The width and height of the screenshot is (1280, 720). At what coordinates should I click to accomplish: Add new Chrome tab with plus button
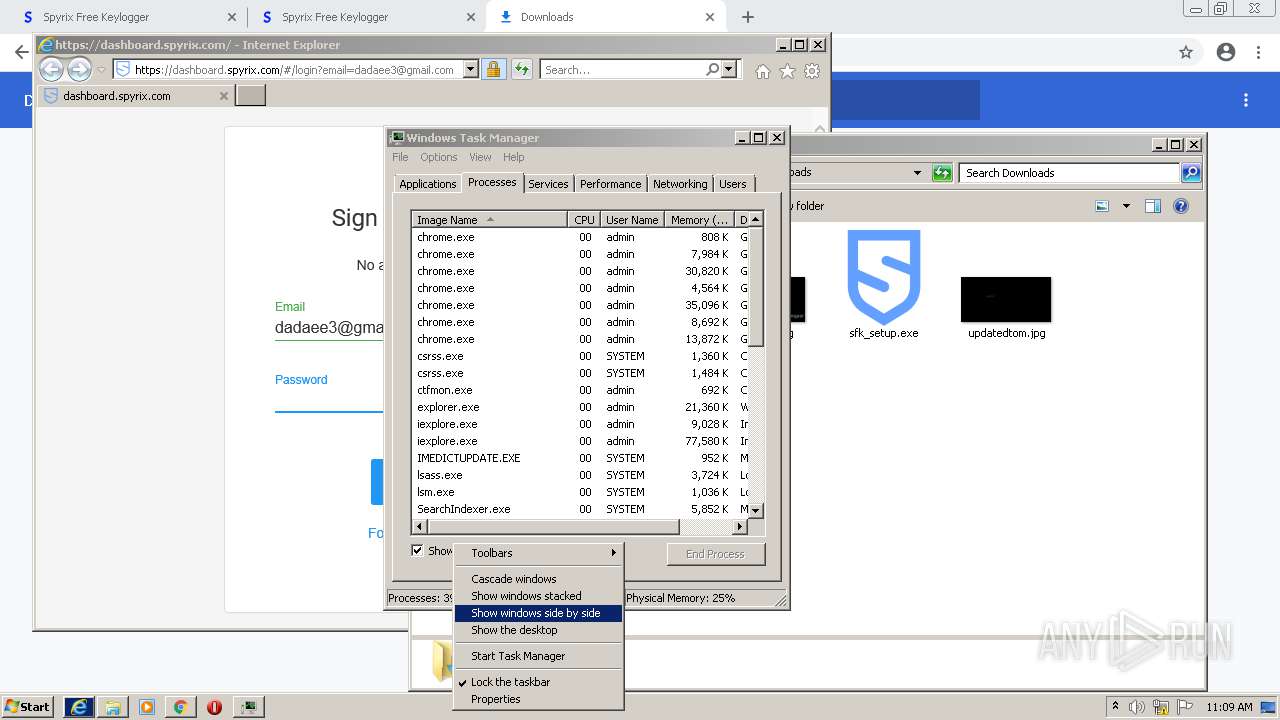[x=748, y=17]
